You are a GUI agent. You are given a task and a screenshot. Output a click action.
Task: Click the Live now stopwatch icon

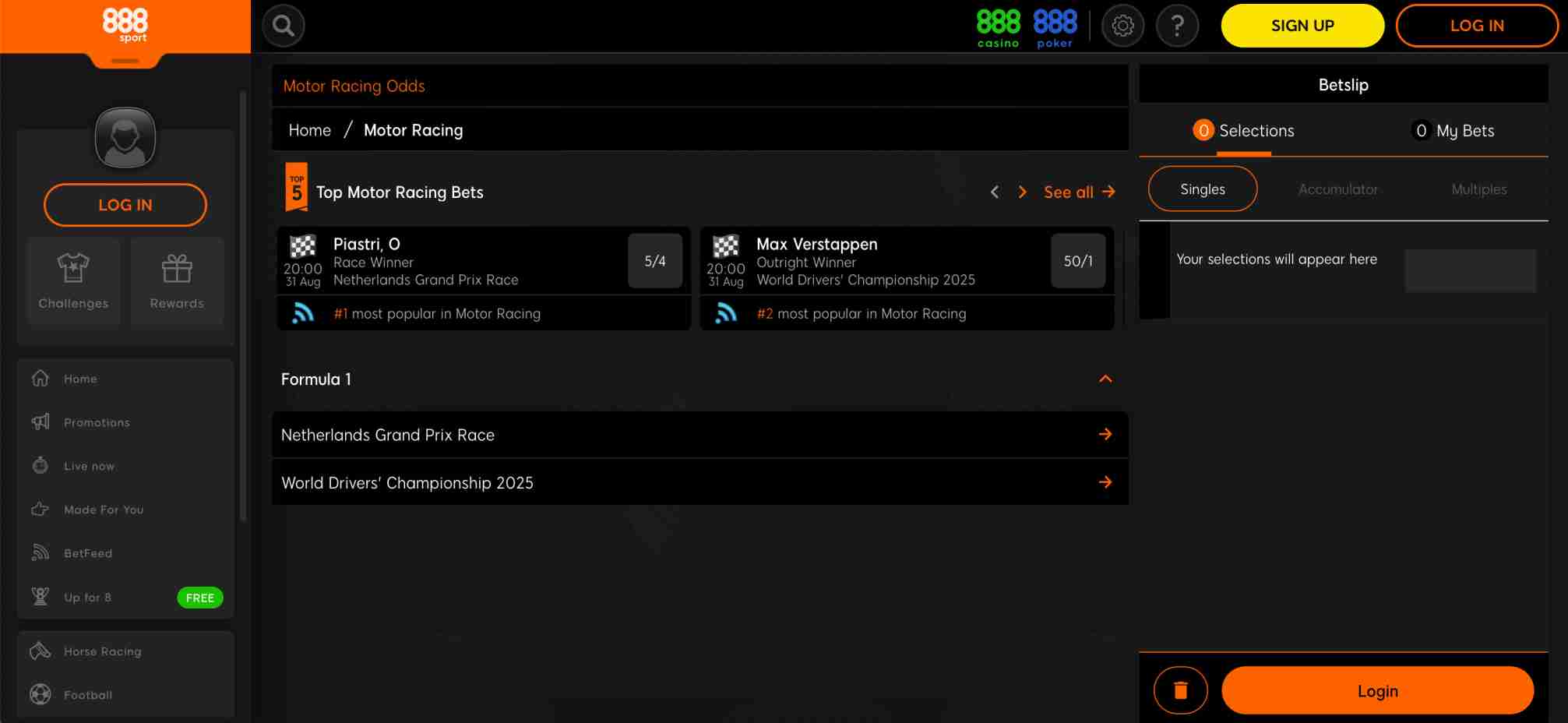point(41,465)
